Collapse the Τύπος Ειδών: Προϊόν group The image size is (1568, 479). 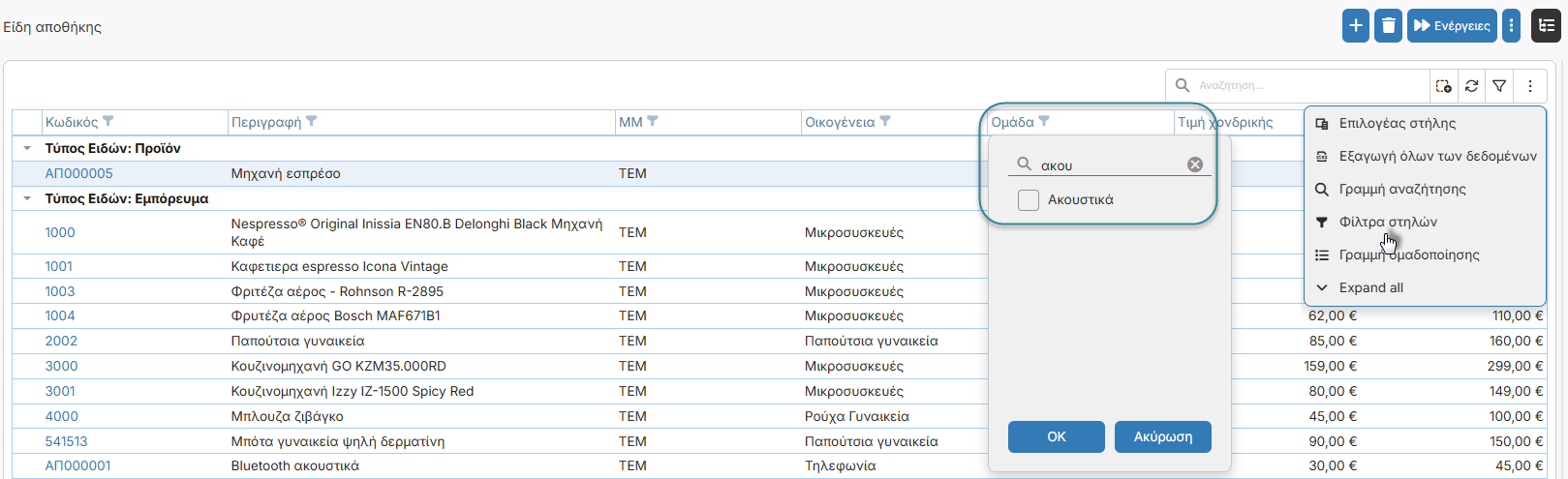[x=27, y=149]
